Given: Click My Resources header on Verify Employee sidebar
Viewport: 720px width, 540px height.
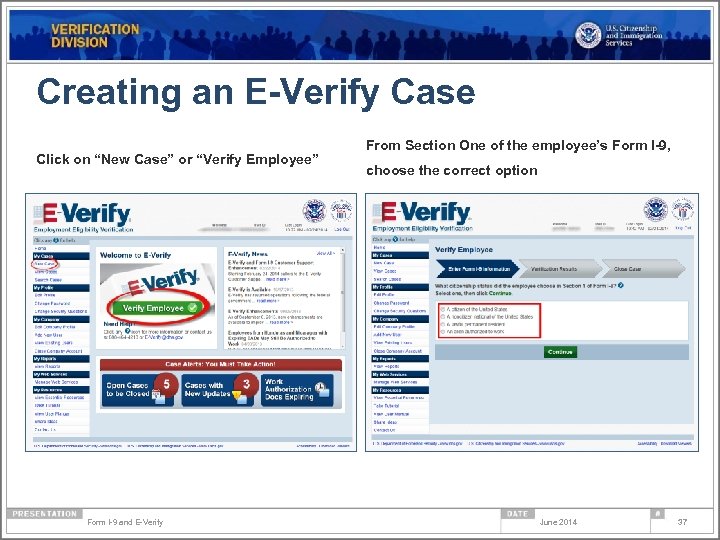Looking at the screenshot, I should [x=400, y=390].
